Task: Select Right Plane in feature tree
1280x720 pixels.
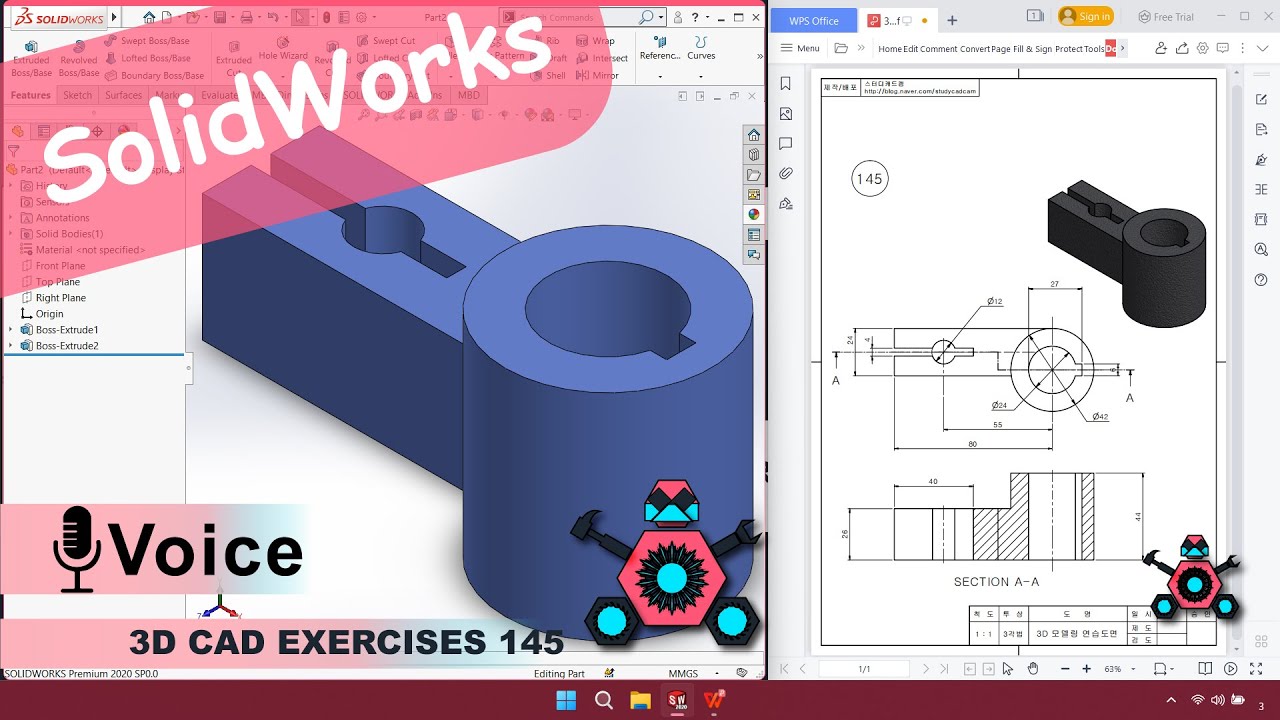Action: [x=60, y=298]
